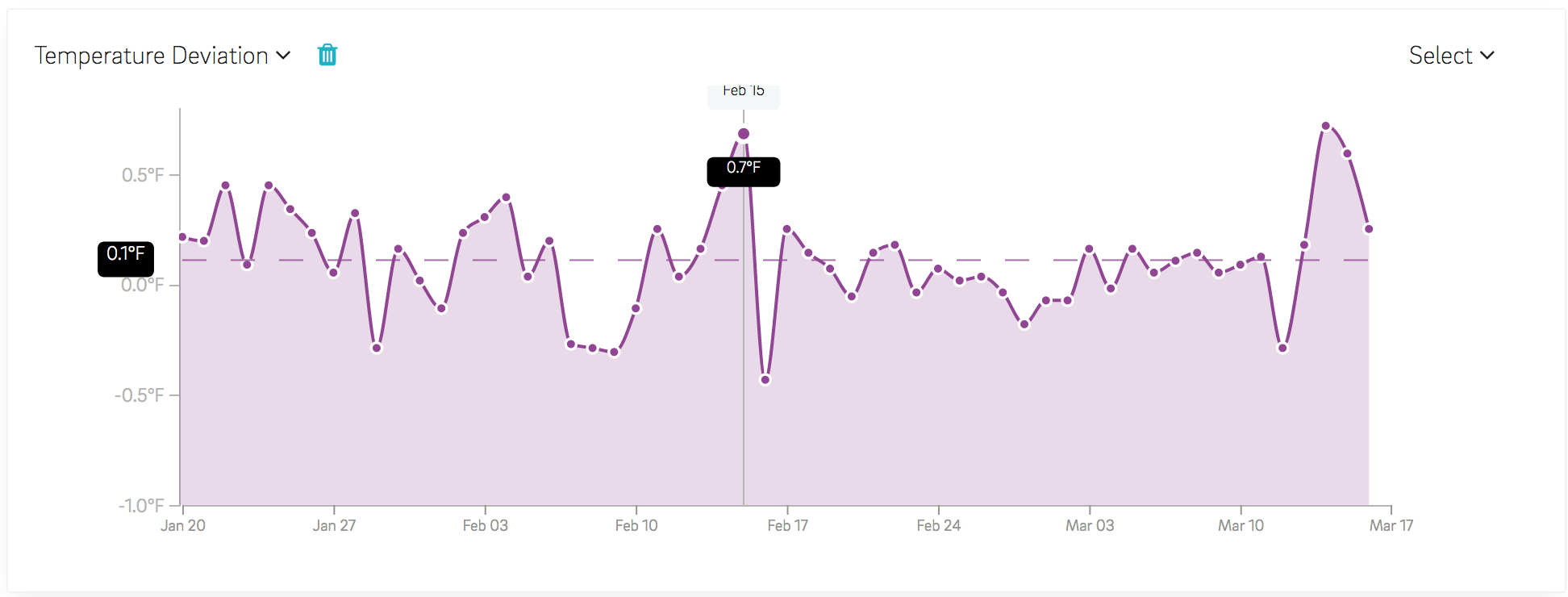This screenshot has height=597, width=1568.
Task: Click the Jan 27 x-axis label
Action: click(x=334, y=526)
